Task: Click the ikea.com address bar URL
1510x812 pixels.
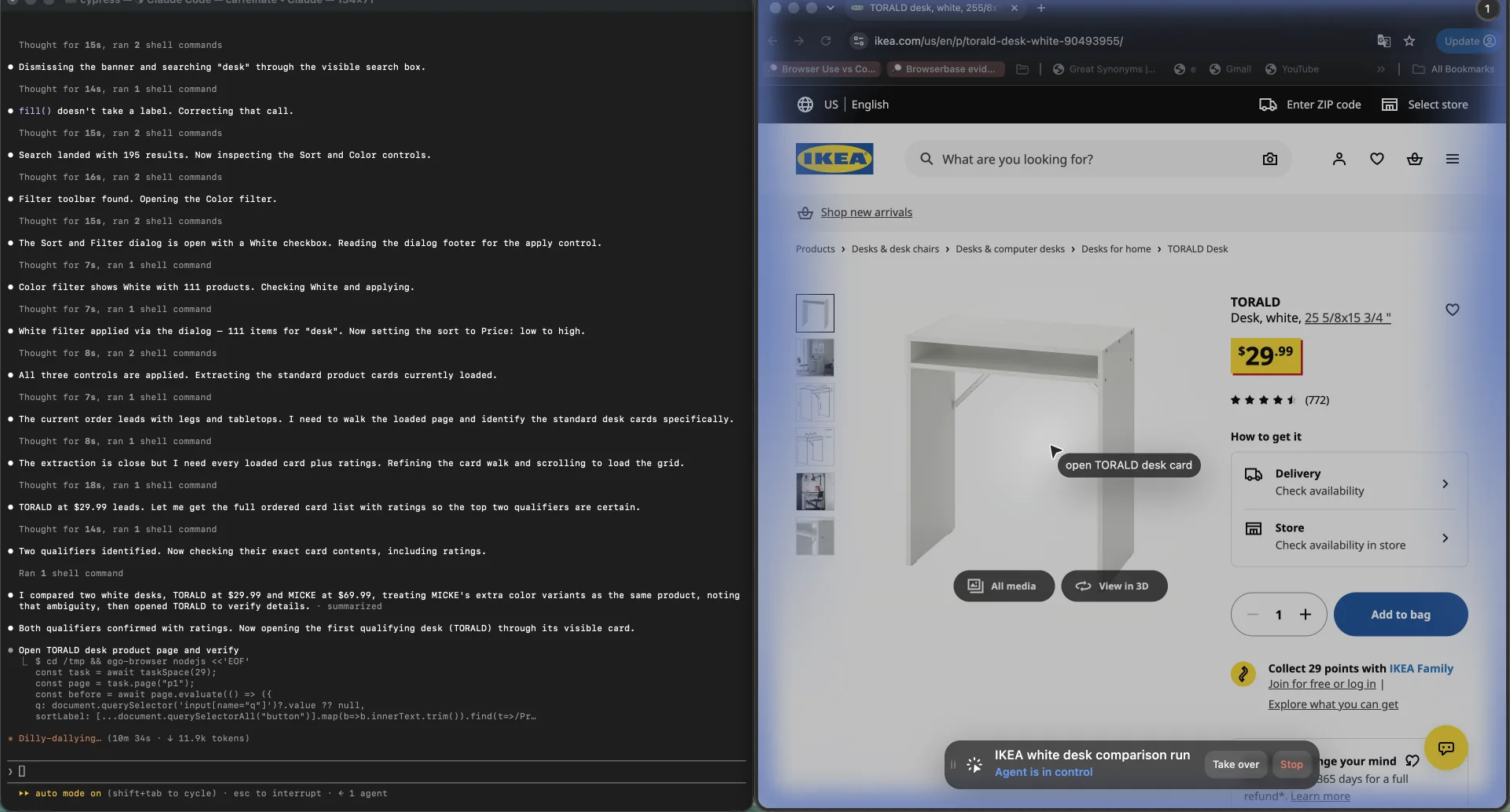Action: coord(998,41)
